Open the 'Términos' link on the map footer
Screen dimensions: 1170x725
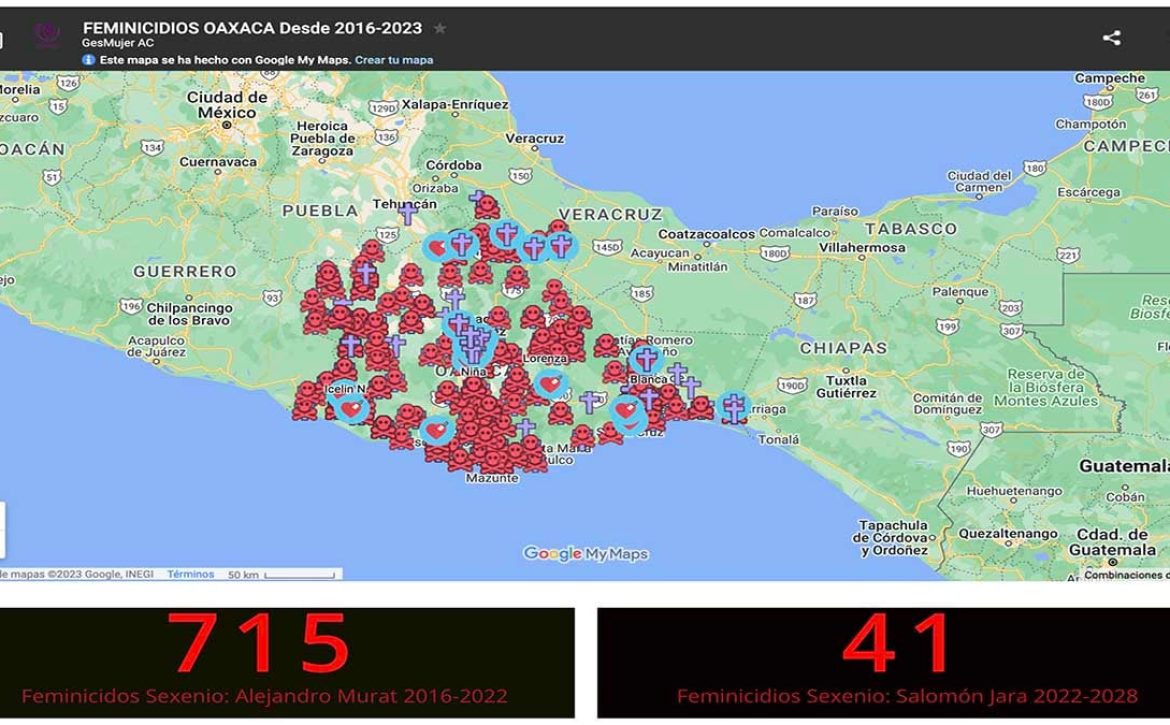[190, 574]
